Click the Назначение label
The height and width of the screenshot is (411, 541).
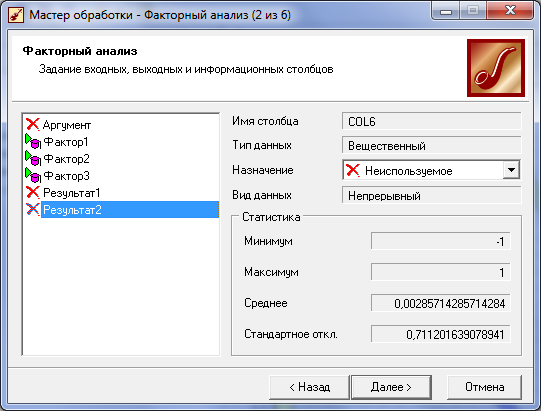coord(263,170)
